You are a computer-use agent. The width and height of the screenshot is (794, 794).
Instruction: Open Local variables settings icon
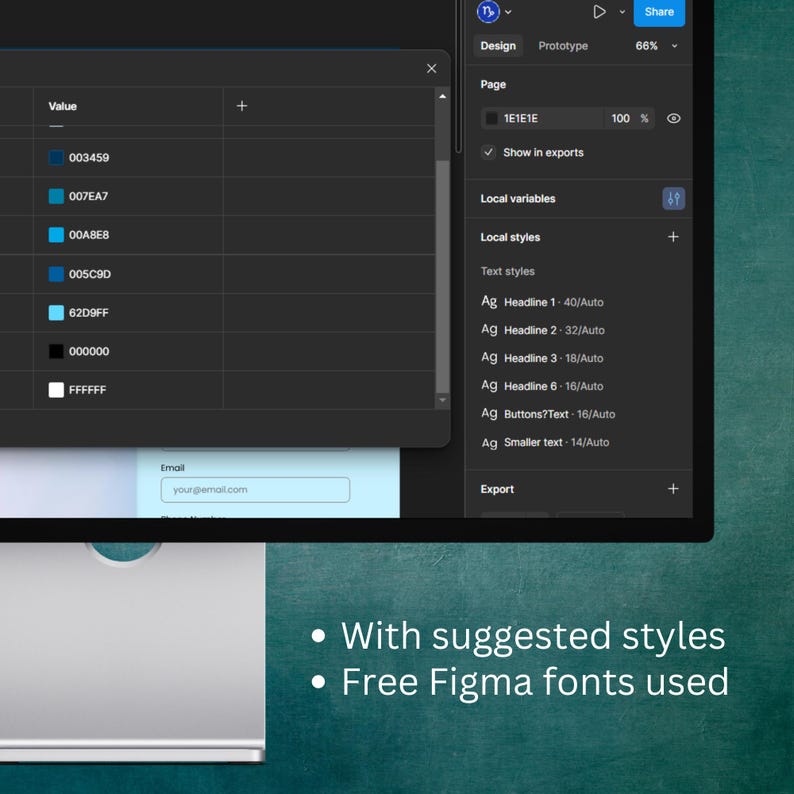(673, 198)
